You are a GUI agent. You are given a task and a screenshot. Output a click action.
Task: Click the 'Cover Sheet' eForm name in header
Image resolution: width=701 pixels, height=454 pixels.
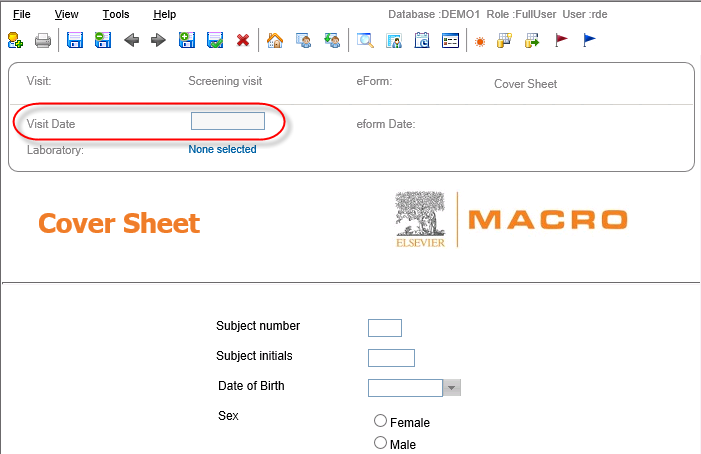(525, 84)
